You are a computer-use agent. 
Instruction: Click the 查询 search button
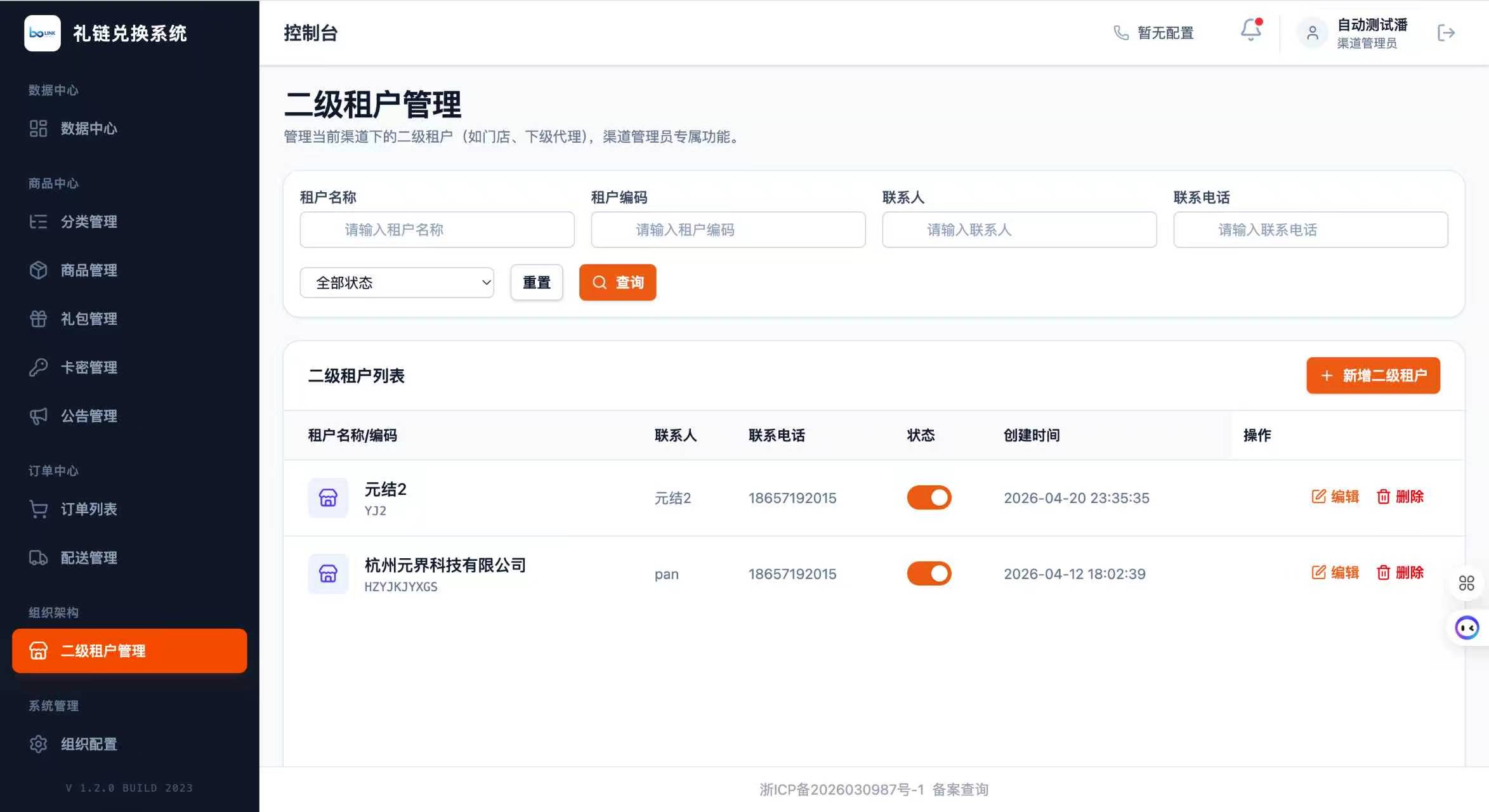617,282
